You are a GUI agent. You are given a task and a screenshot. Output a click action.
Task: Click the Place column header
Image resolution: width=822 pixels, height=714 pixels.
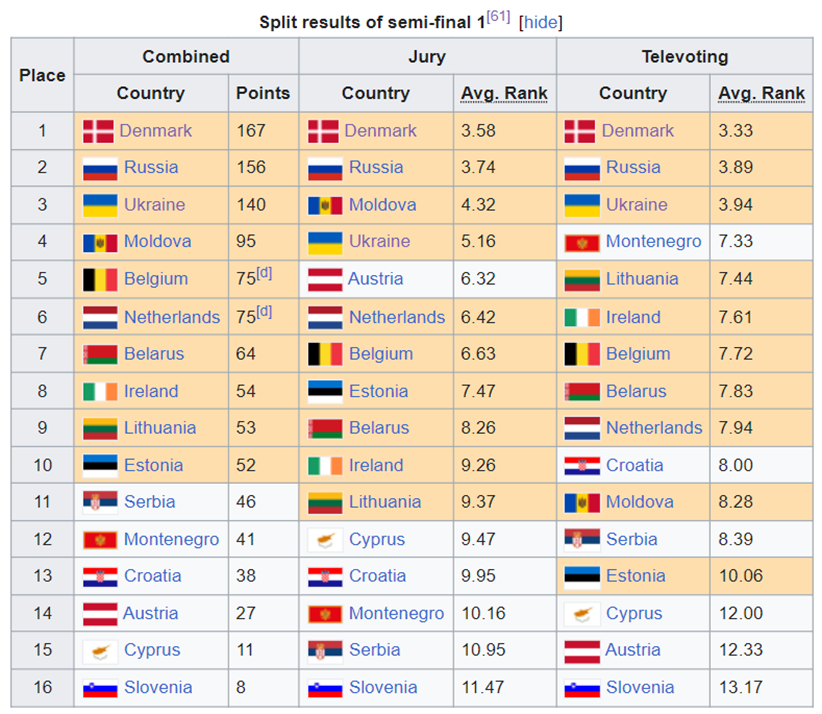[42, 75]
